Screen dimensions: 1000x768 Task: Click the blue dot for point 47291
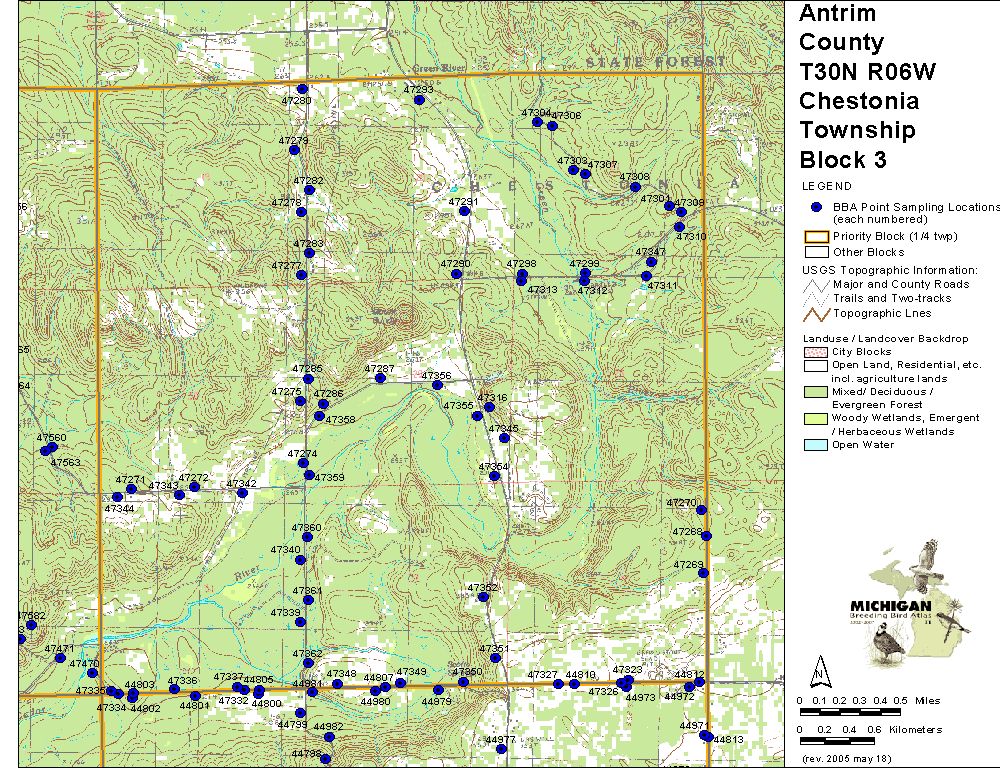(x=463, y=211)
